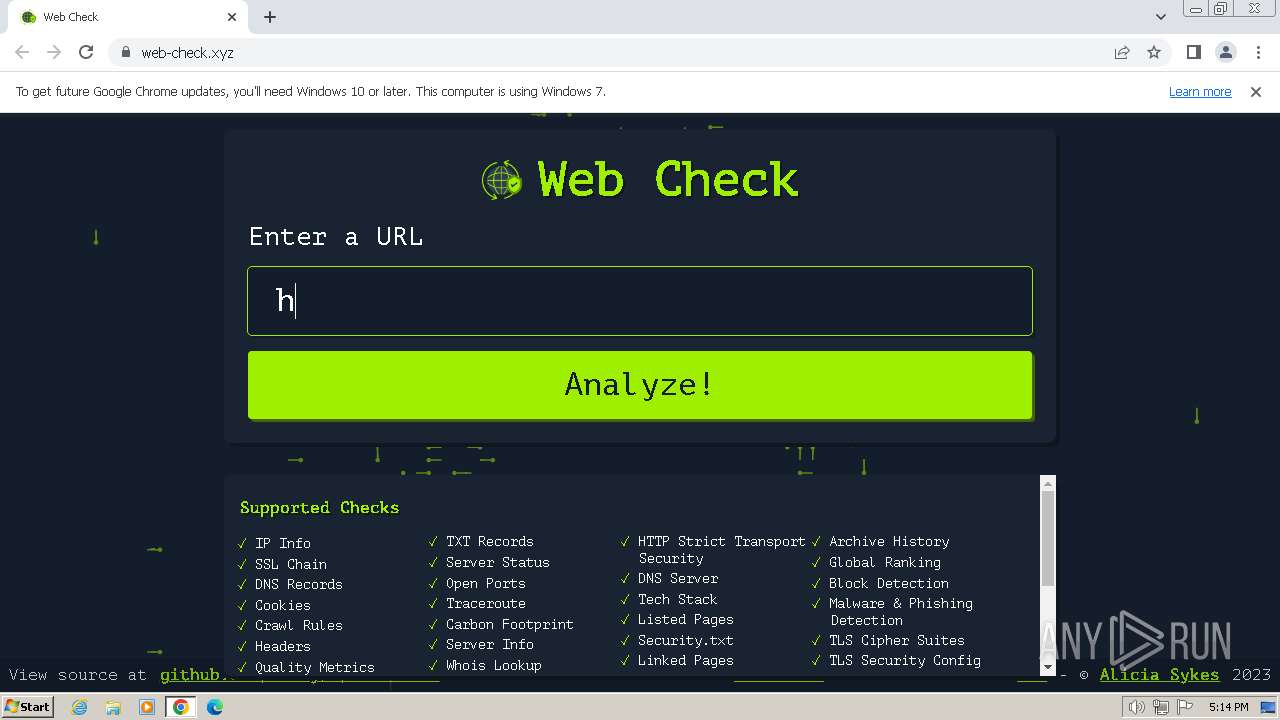Click the Supported Checks scroll up arrow

pos(1048,483)
